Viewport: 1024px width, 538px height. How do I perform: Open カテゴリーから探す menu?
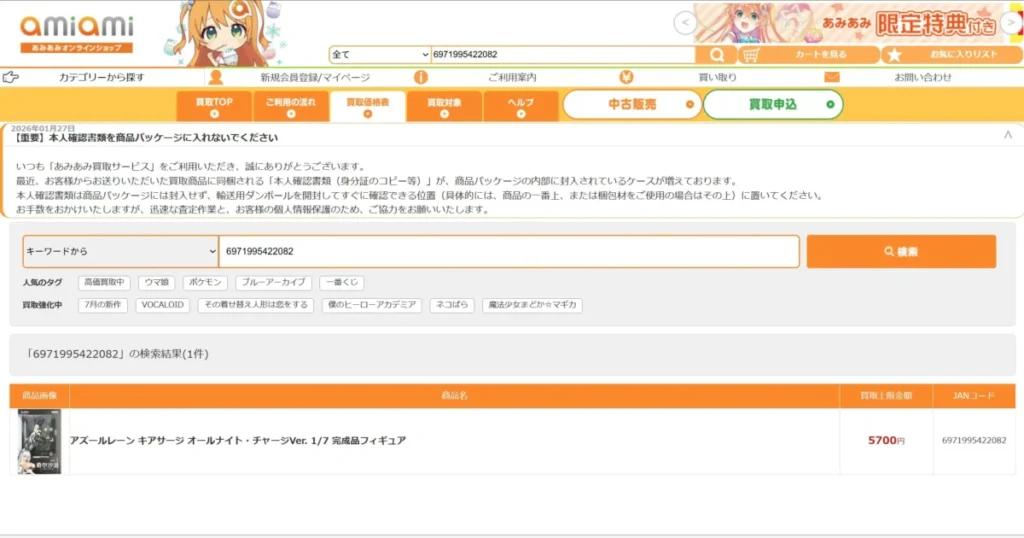(101, 77)
